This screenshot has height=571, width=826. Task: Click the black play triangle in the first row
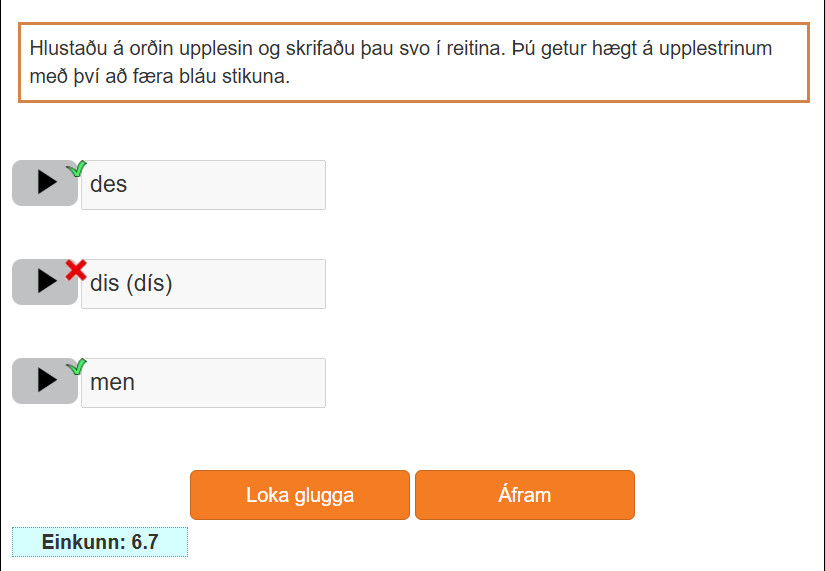pos(47,182)
